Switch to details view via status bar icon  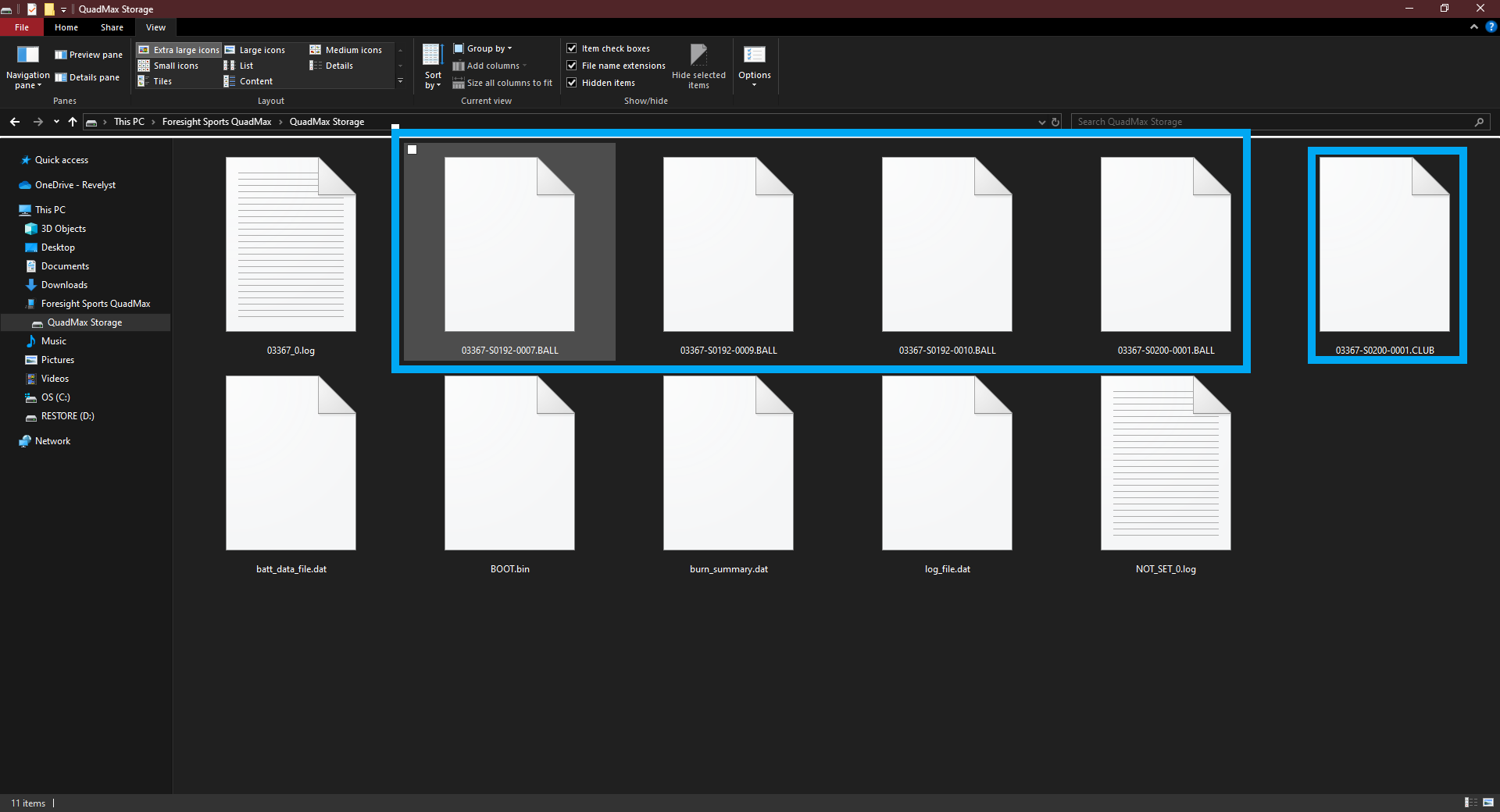coord(1470,803)
